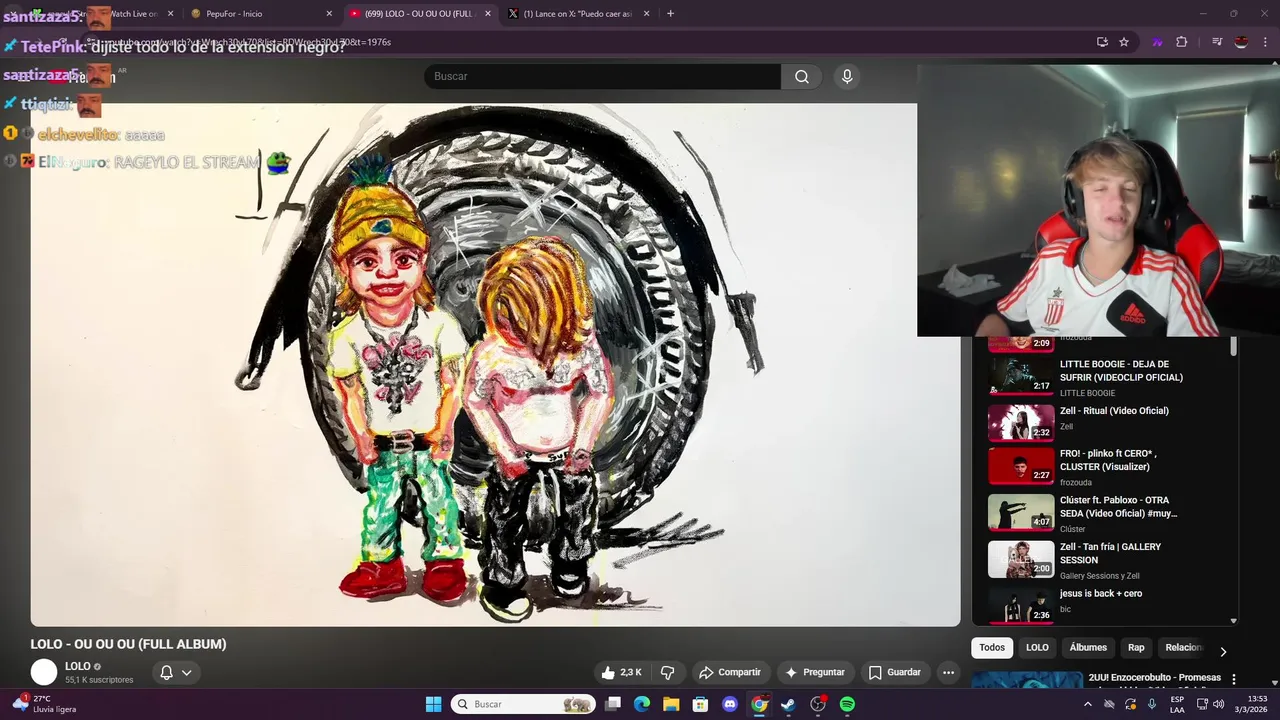Open Task View on the taskbar
This screenshot has height=720, width=1280.
[x=613, y=704]
